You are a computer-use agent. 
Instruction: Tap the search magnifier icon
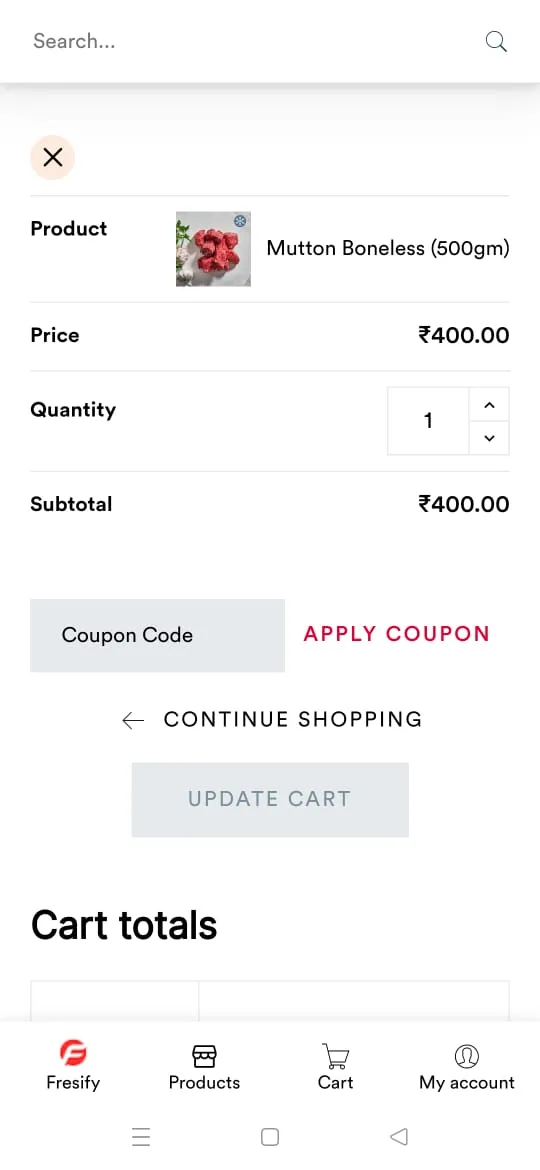pyautogui.click(x=496, y=41)
